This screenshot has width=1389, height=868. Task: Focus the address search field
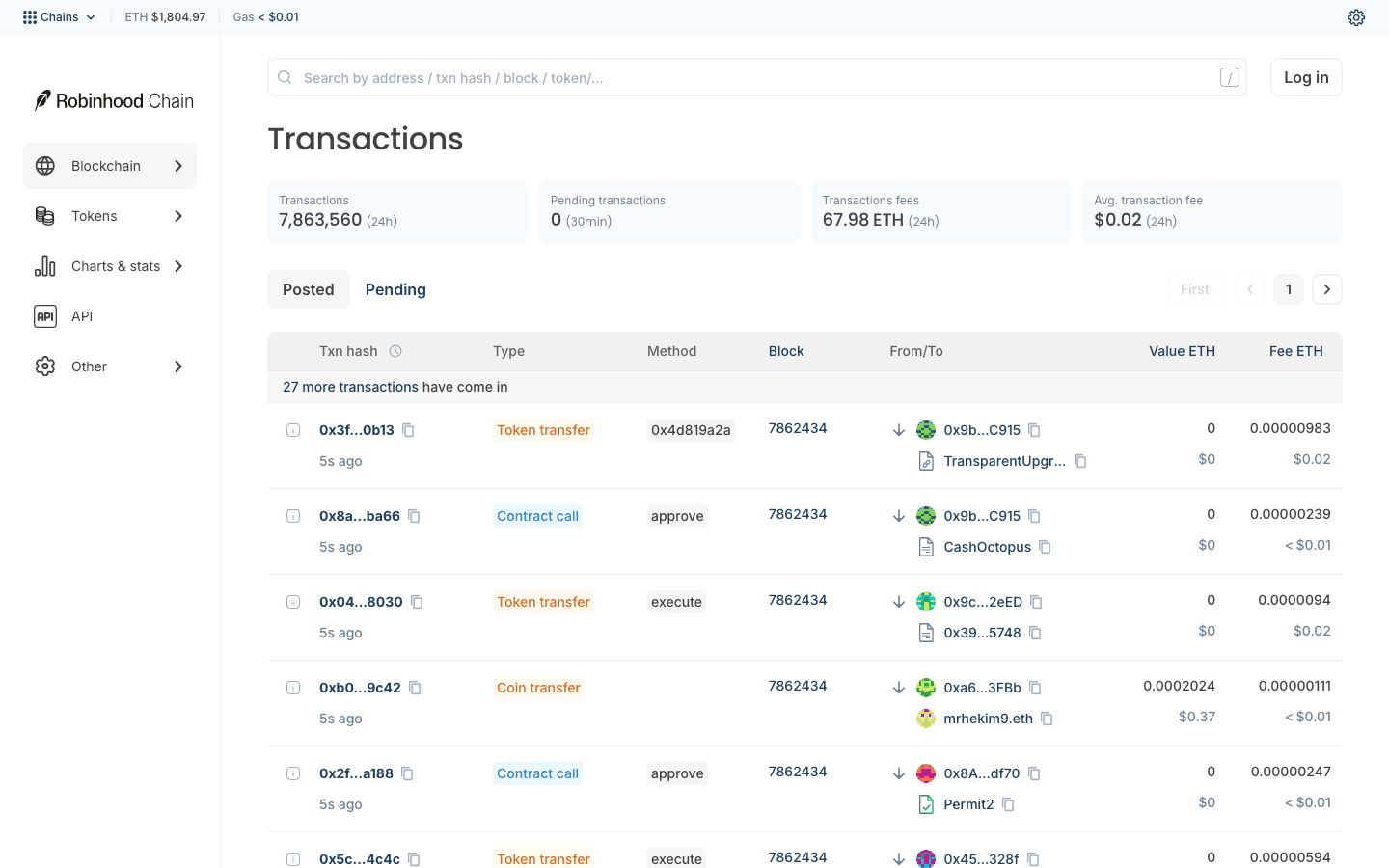[757, 77]
